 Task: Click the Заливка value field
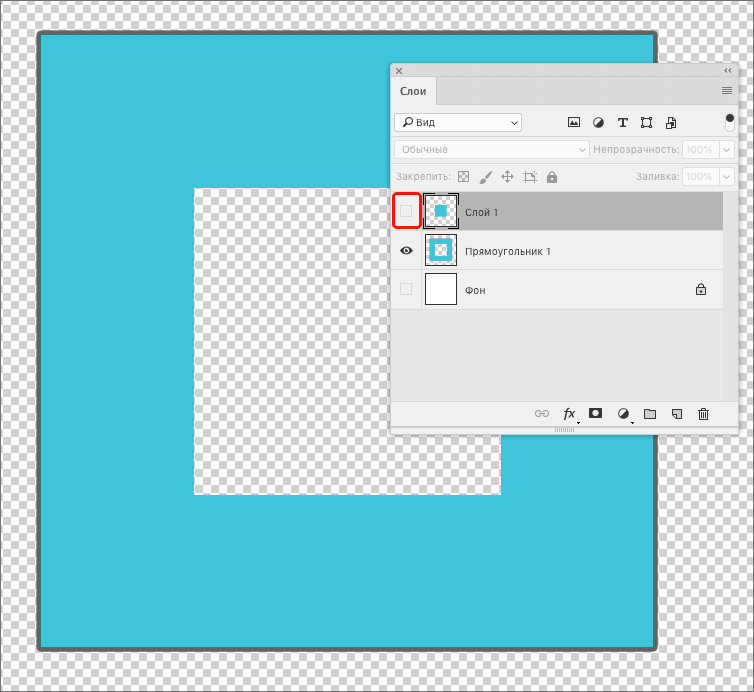click(700, 176)
